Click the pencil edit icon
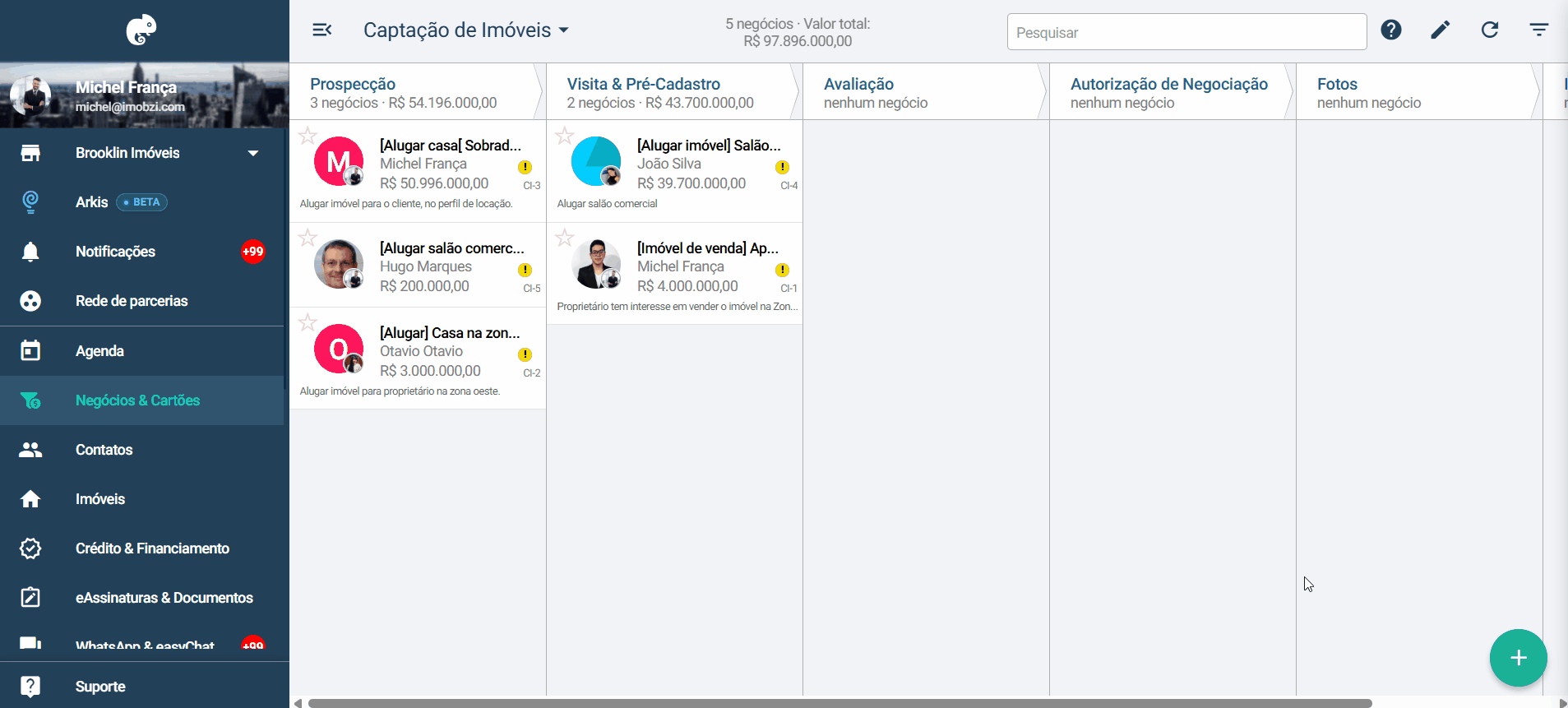Image resolution: width=1568 pixels, height=708 pixels. pos(1441,30)
